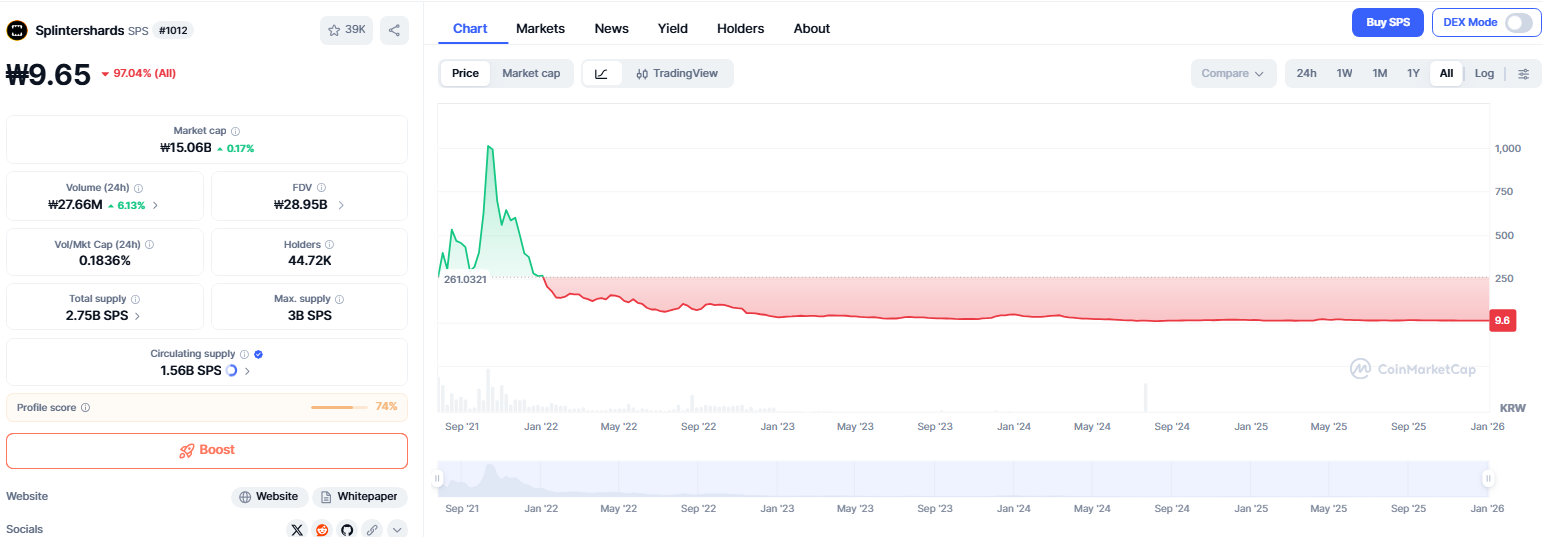Click the red 9.6 current price label

click(1502, 321)
